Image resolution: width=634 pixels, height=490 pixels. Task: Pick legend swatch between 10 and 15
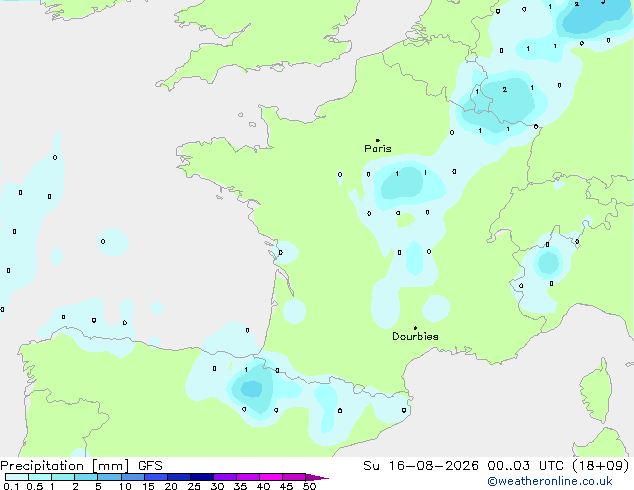[x=132, y=477]
